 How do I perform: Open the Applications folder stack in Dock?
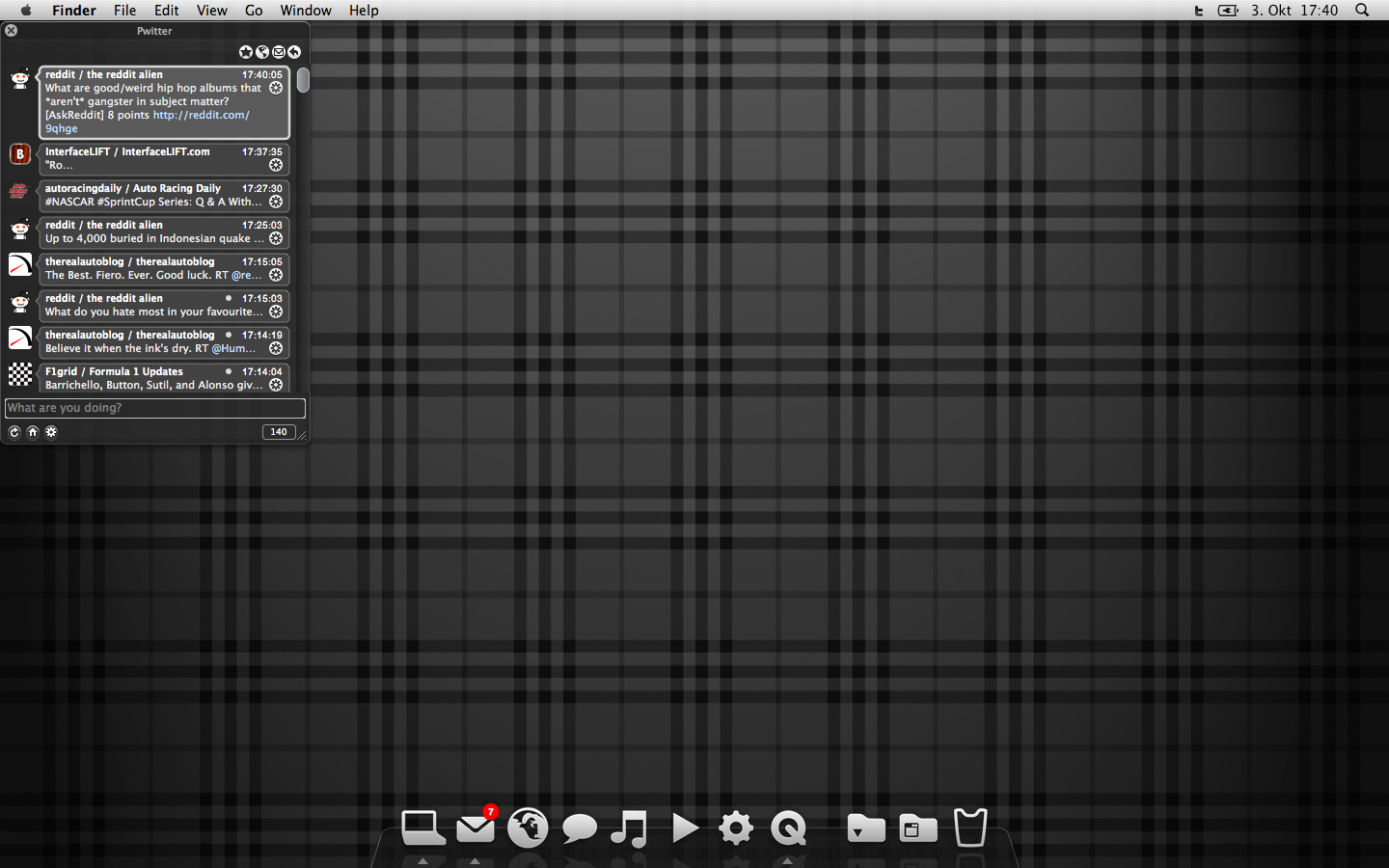[x=917, y=827]
